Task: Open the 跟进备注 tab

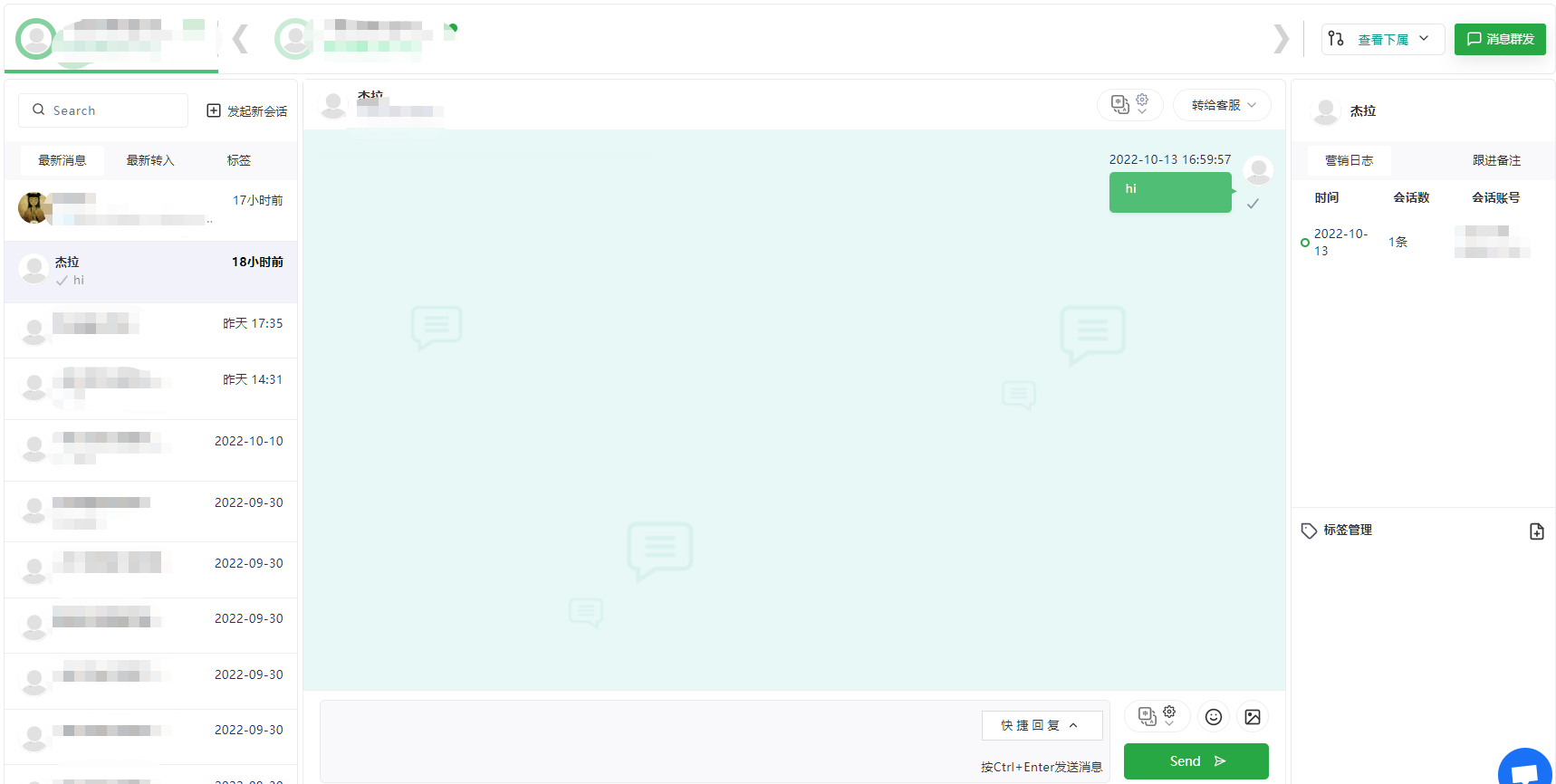Action: [1496, 160]
